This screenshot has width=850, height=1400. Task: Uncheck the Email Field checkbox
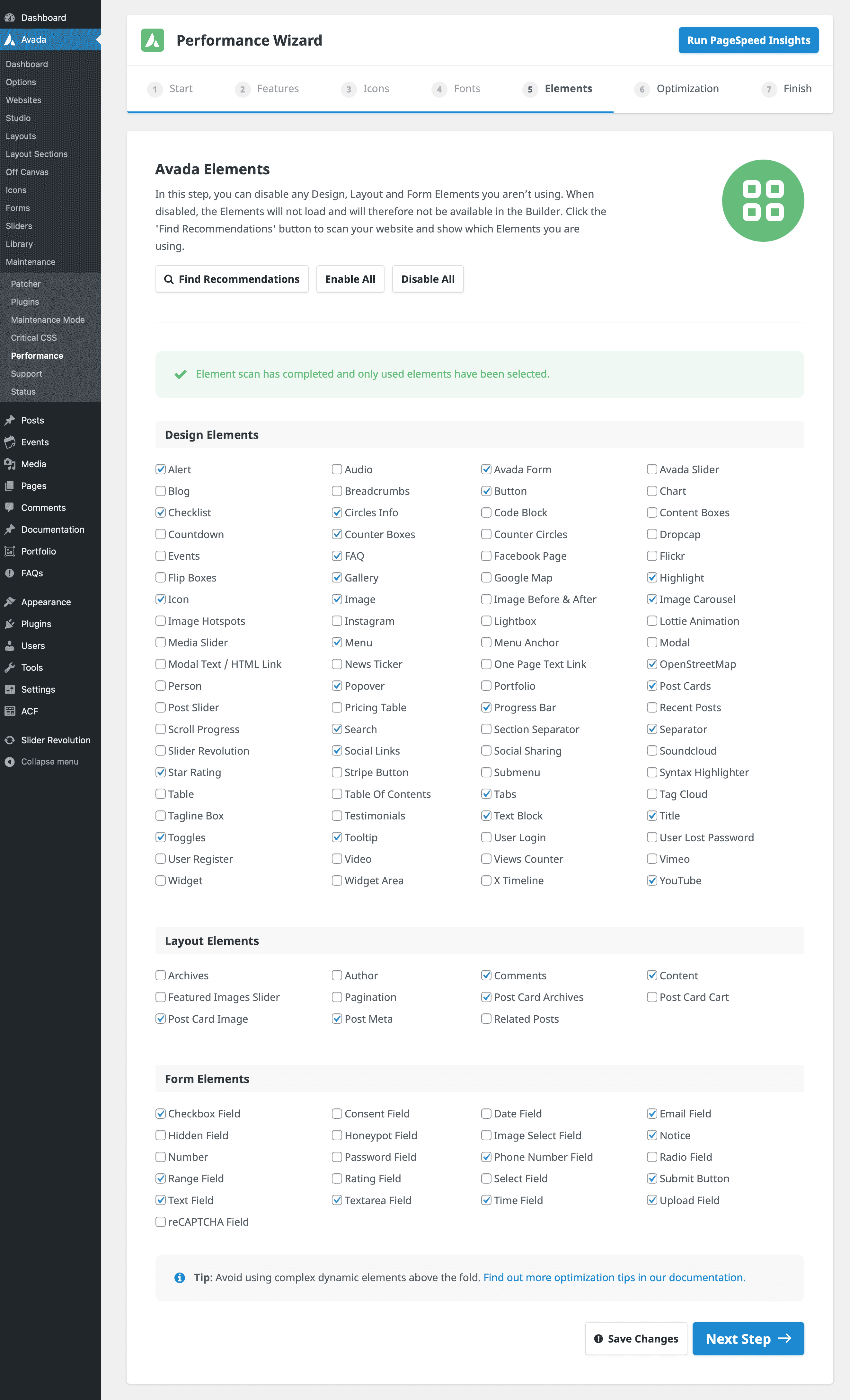[x=651, y=1114]
